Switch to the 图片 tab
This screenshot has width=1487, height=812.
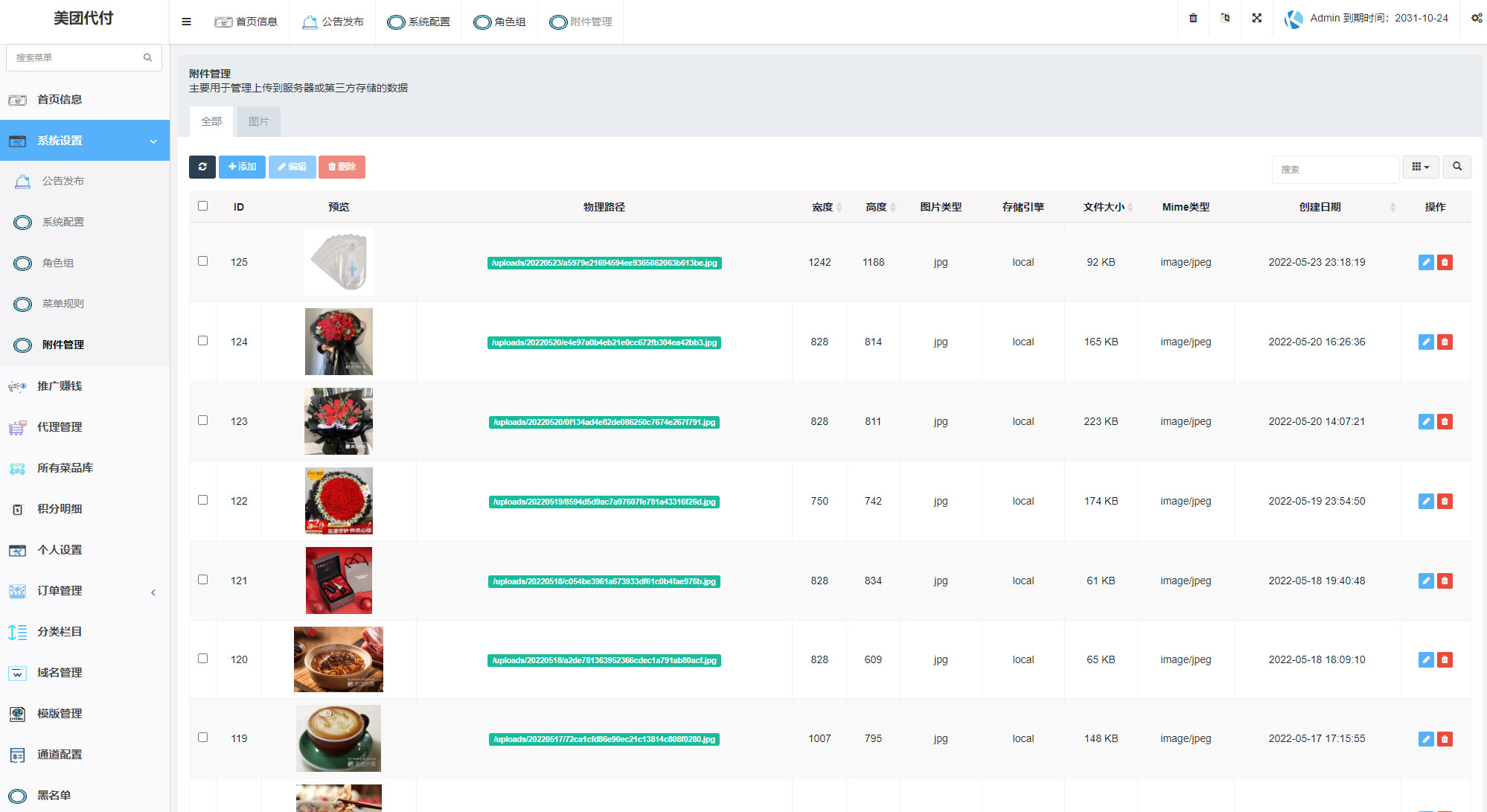[259, 121]
